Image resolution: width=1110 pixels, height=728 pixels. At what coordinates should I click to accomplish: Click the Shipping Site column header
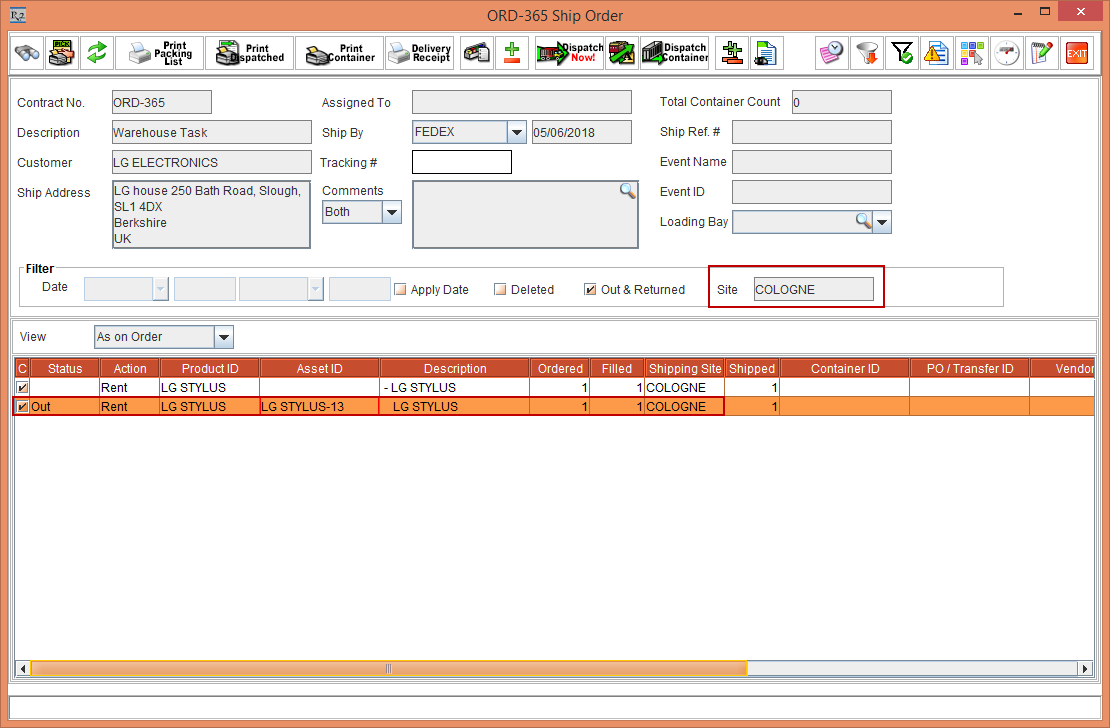pos(684,368)
